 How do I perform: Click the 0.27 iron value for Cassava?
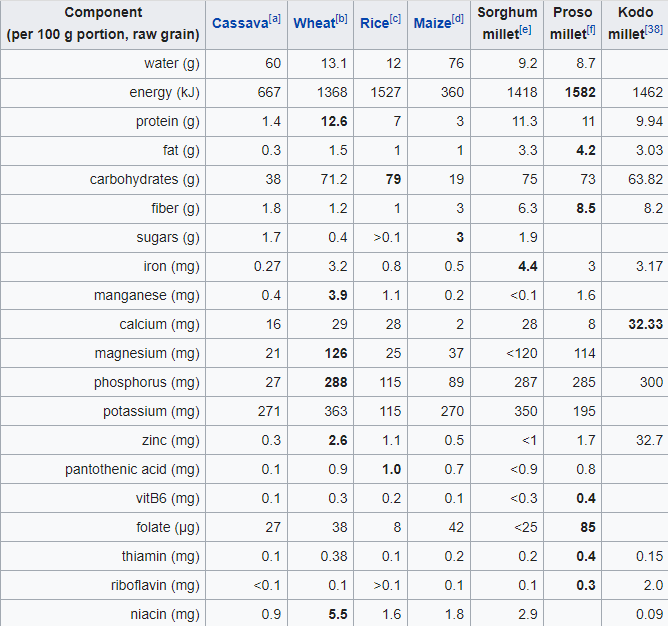coord(267,266)
